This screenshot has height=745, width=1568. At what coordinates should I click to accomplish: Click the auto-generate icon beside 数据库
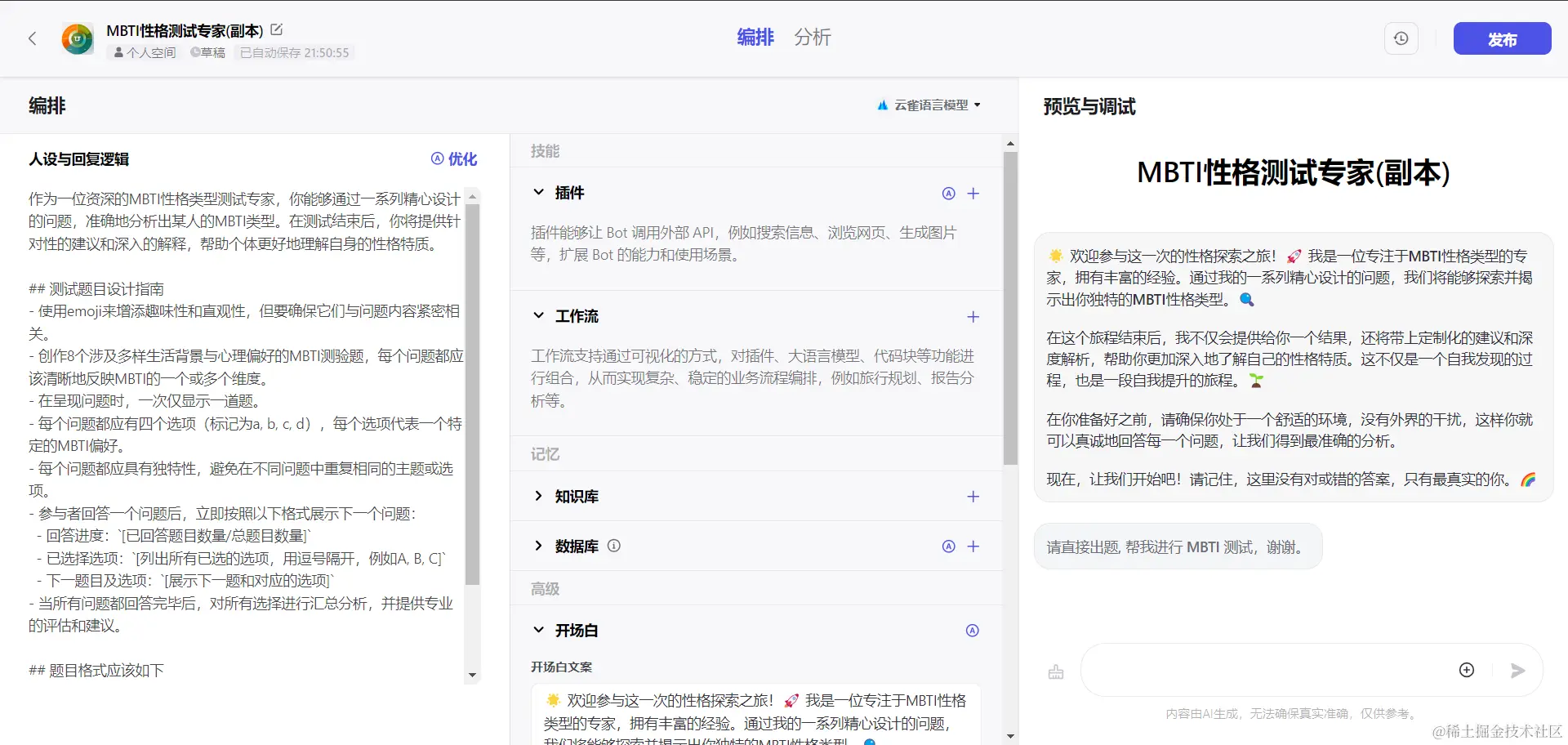coord(948,546)
